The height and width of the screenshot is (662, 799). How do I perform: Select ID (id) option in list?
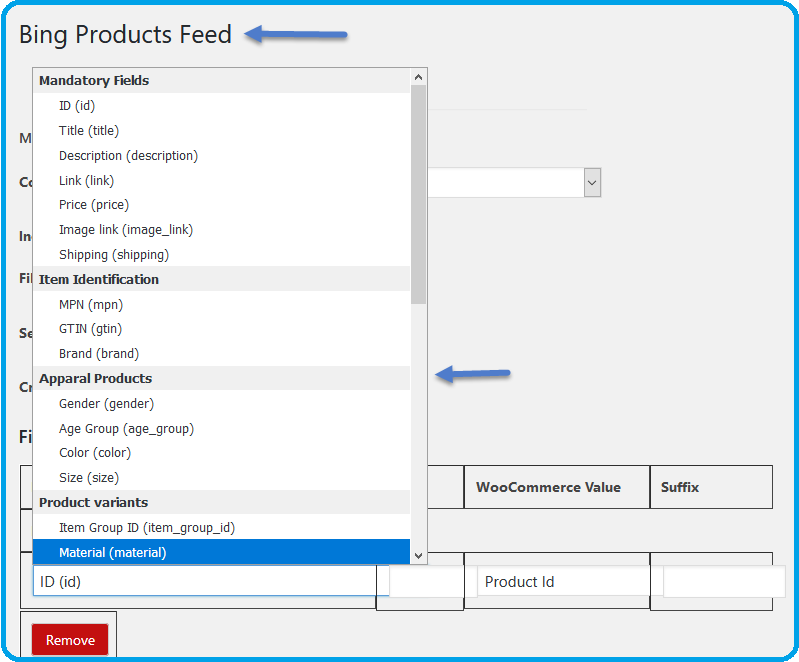(x=221, y=105)
